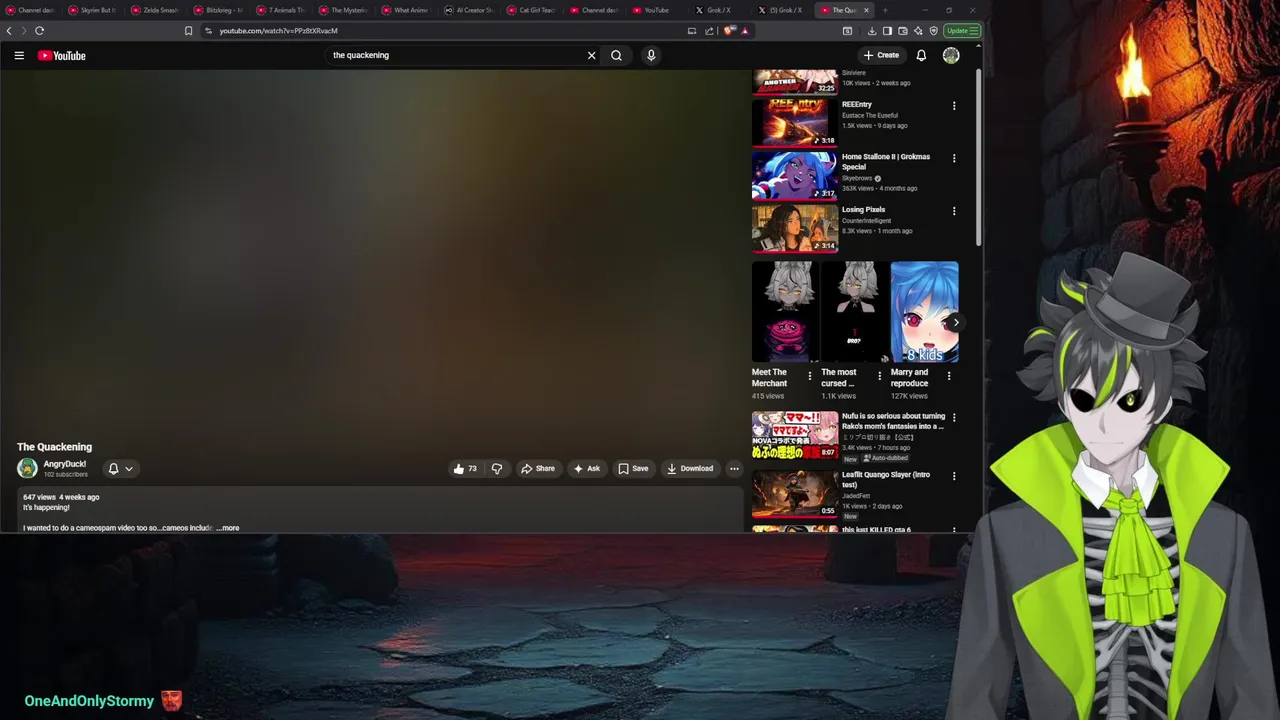This screenshot has width=1280, height=720.
Task: Open Meet The Merchant short thumbnail
Action: (x=785, y=312)
